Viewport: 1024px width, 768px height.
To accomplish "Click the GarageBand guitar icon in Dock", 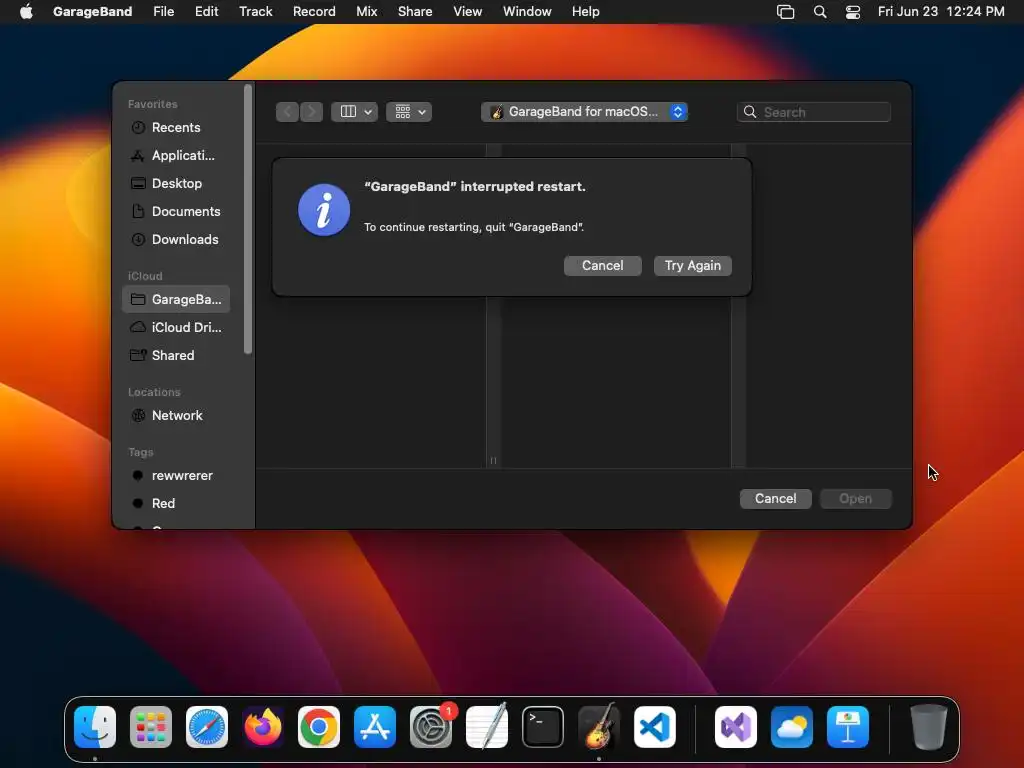I will 599,726.
